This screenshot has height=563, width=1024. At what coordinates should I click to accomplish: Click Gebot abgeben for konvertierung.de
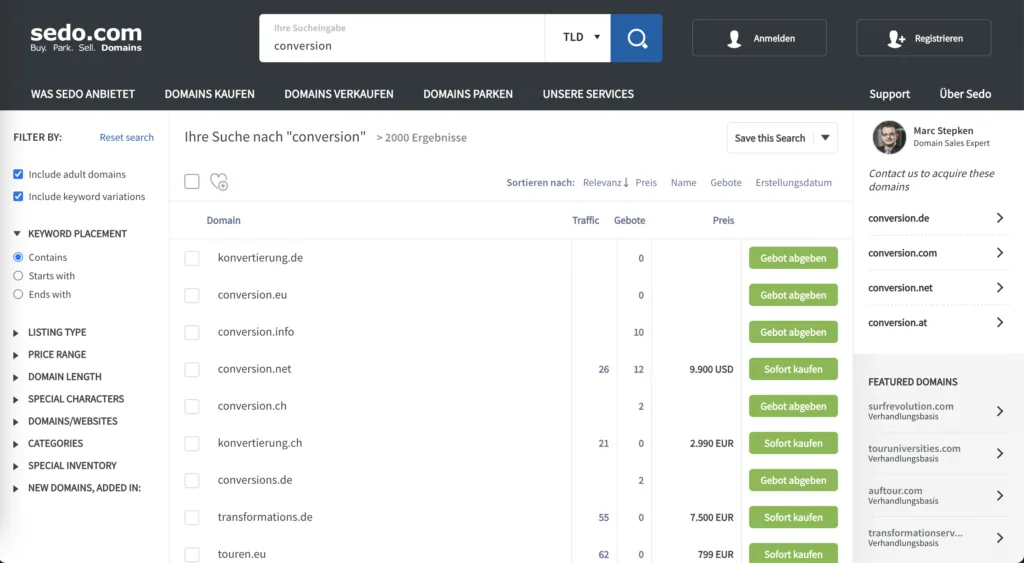point(793,258)
